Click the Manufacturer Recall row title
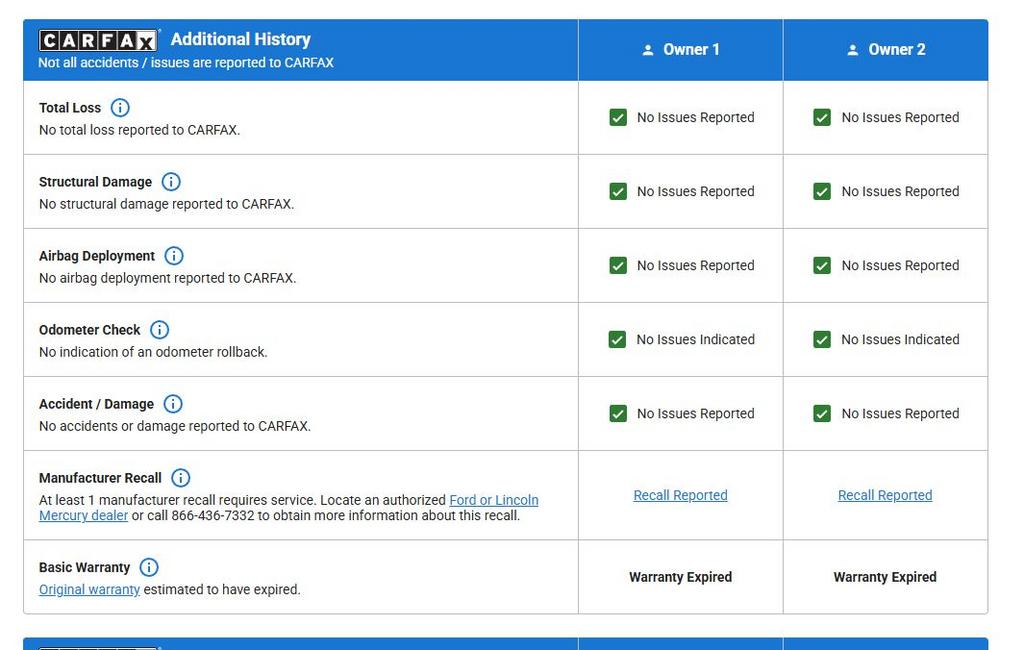 point(100,478)
